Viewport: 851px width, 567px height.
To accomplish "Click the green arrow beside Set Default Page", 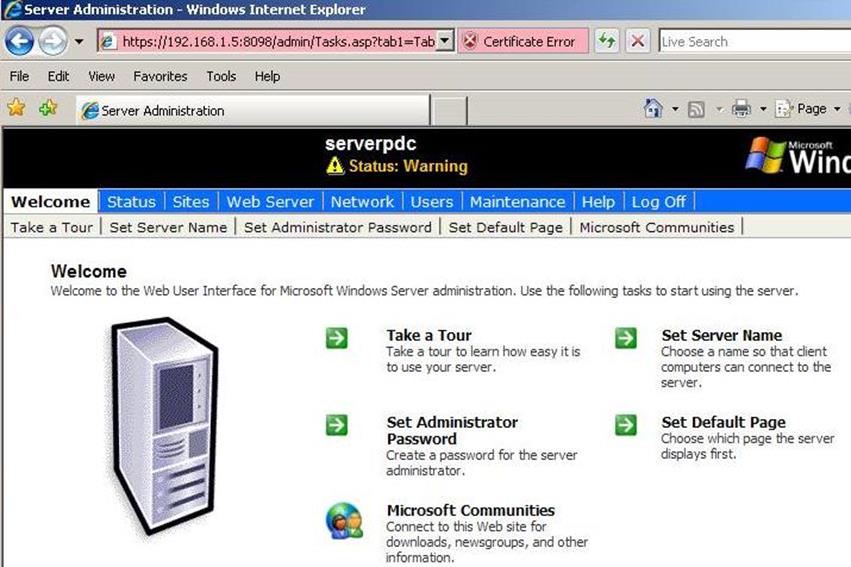I will coord(626,425).
